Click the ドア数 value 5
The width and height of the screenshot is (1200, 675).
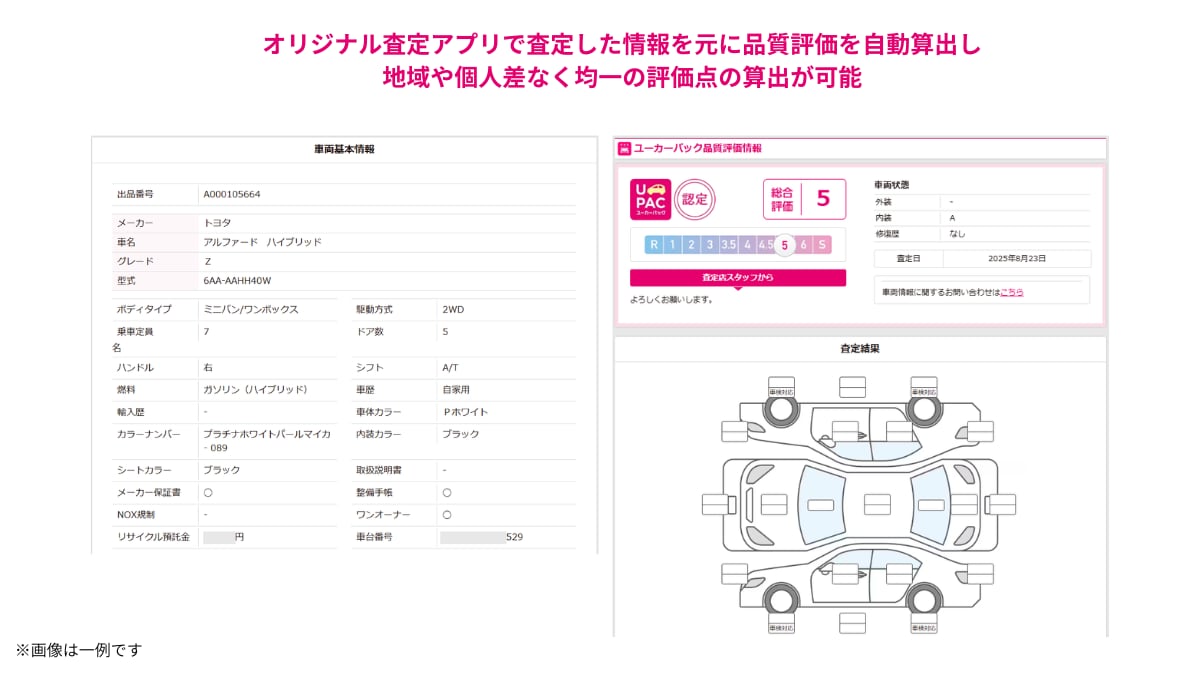(x=445, y=331)
